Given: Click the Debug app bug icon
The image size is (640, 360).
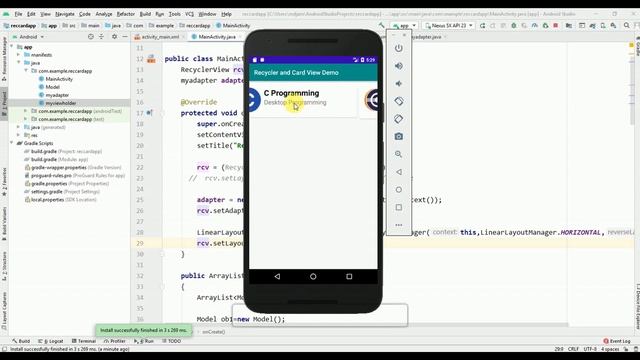Looking at the screenshot, I should pos(514,25).
